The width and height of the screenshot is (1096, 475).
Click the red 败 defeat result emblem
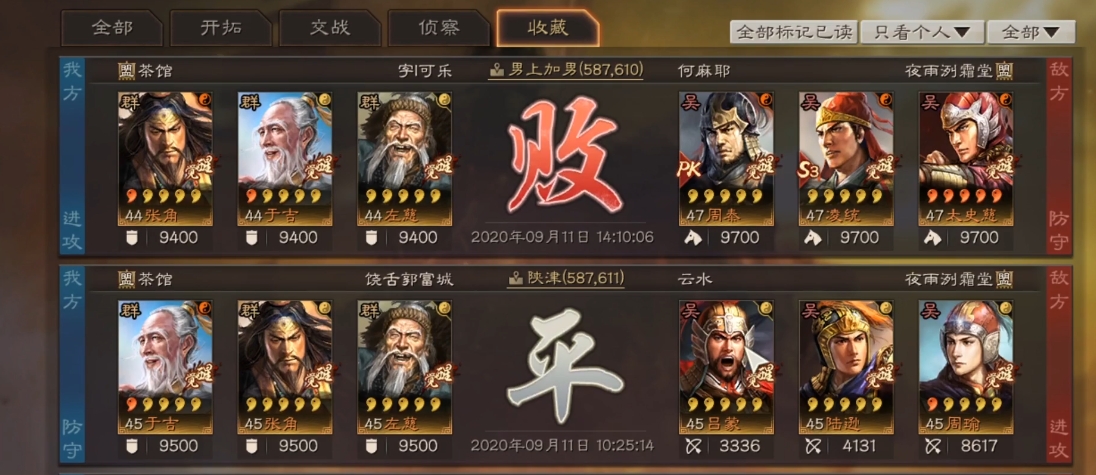563,154
